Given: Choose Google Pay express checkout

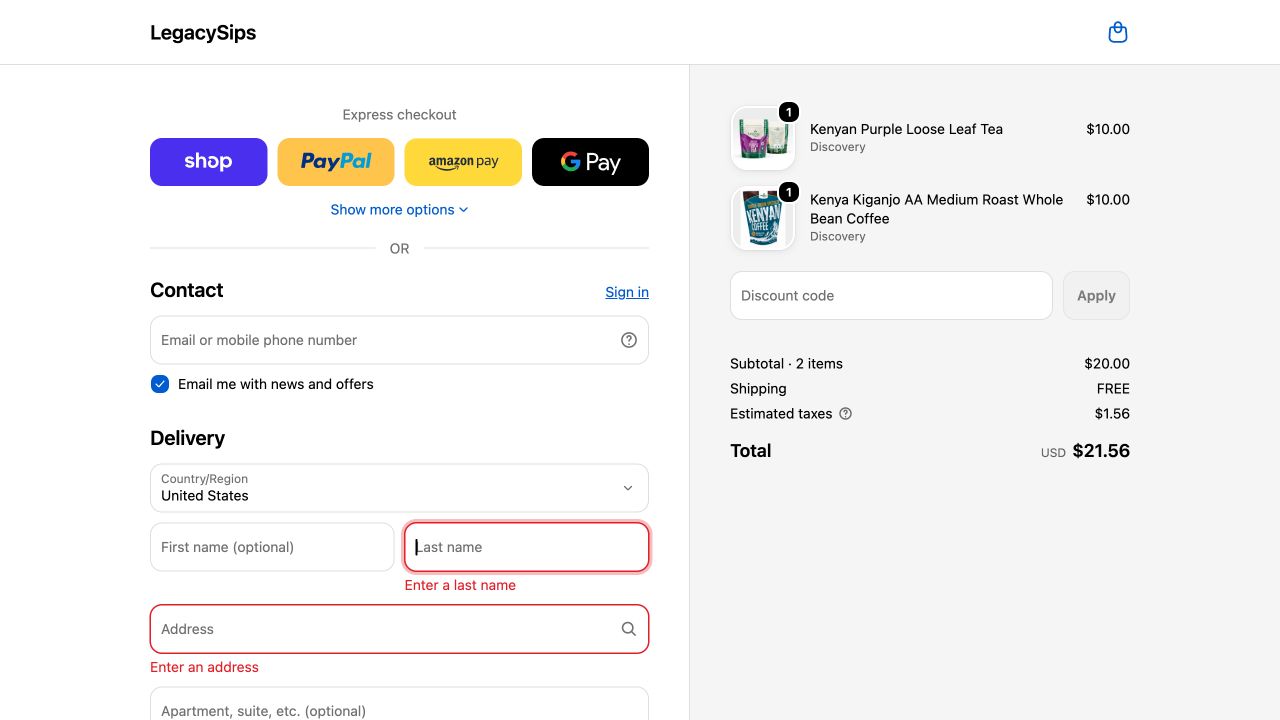Looking at the screenshot, I should 590,162.
